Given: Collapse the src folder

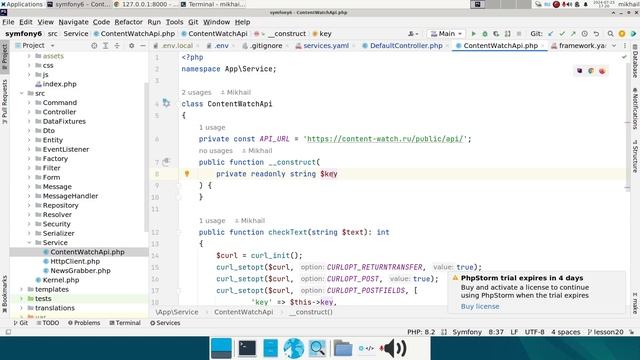Looking at the screenshot, I should tap(22, 93).
